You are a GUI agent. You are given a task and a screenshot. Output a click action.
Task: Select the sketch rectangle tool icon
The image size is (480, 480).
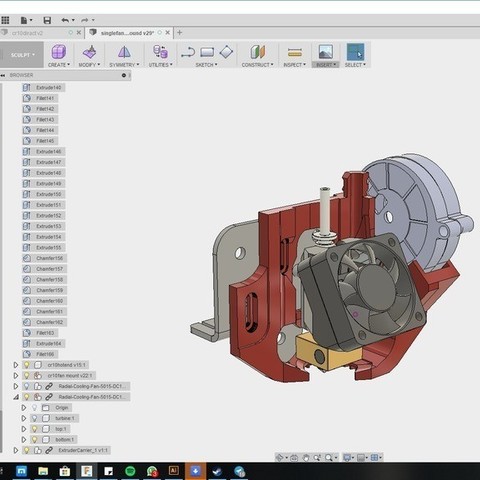207,52
